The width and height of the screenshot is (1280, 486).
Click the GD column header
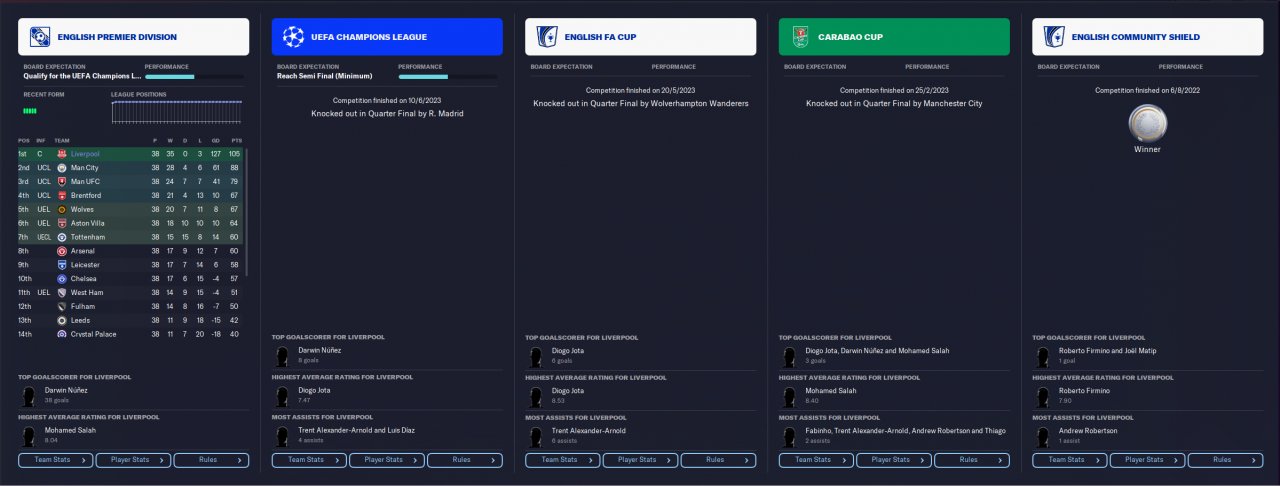coord(217,140)
